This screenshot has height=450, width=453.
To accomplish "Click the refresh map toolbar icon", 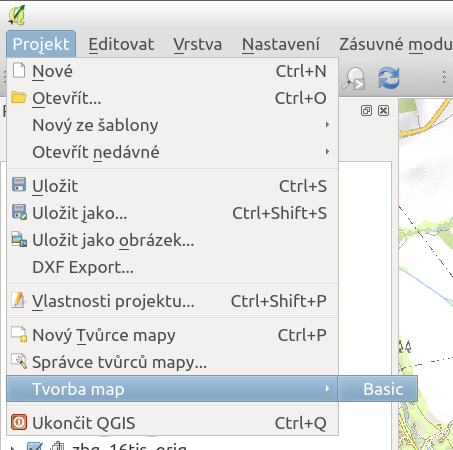I will click(x=389, y=78).
